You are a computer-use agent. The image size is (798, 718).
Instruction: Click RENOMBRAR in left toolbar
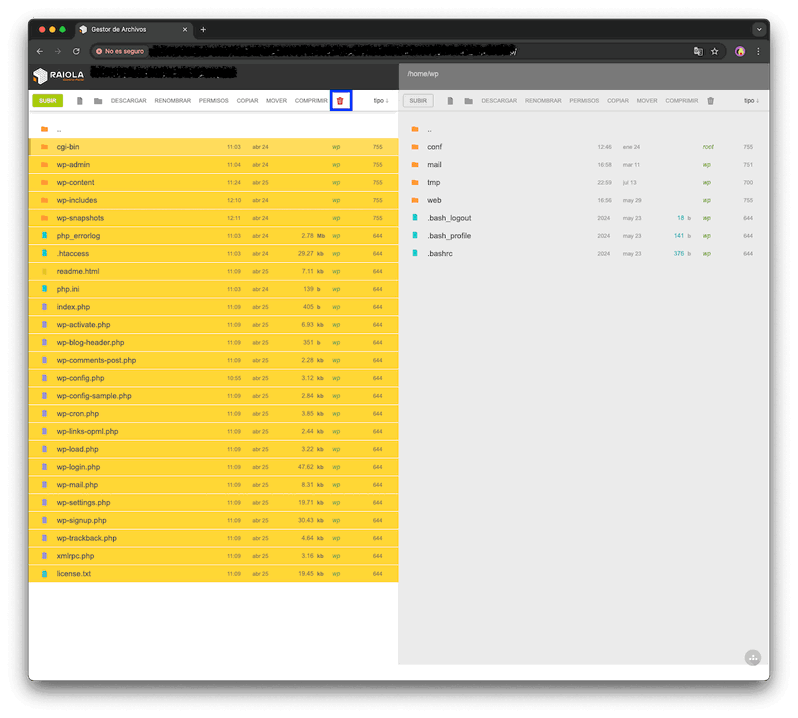coord(173,101)
